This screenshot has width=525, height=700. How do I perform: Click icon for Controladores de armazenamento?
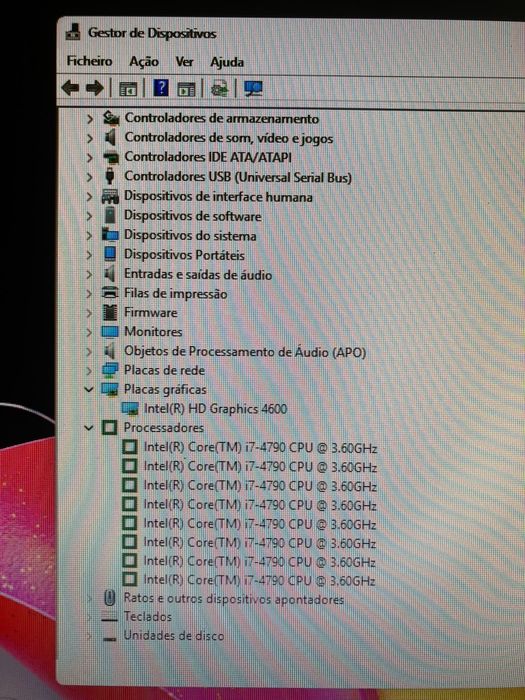[111, 118]
